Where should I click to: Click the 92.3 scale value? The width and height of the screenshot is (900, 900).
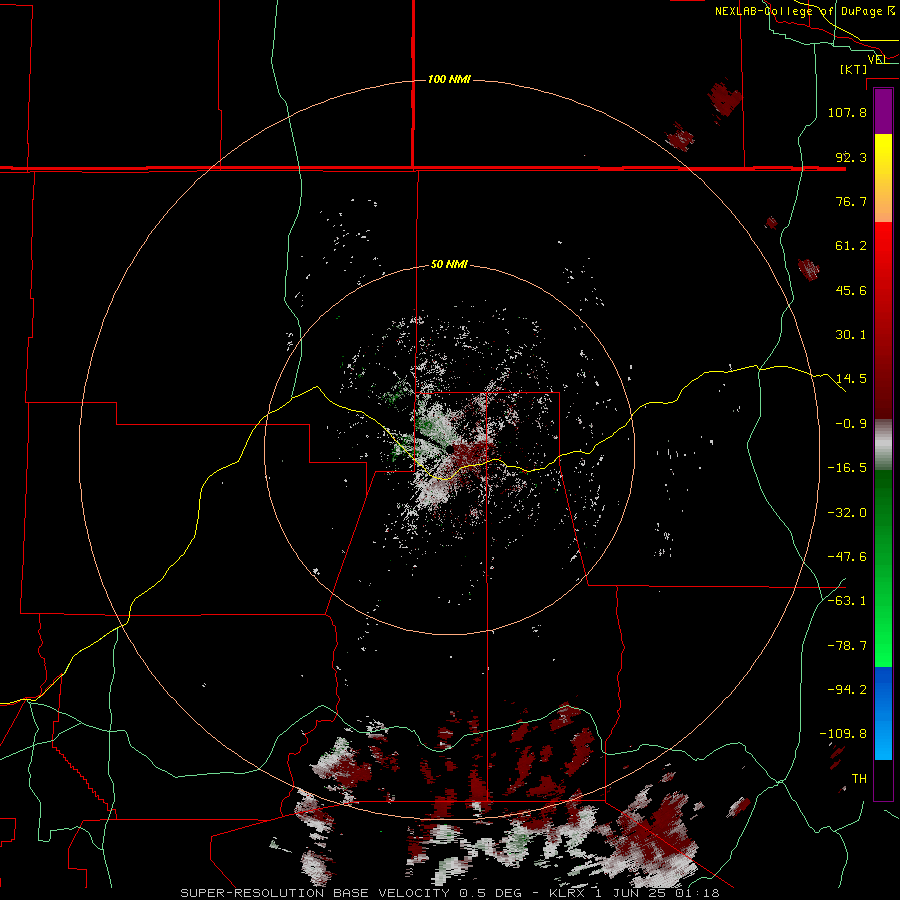pyautogui.click(x=851, y=157)
